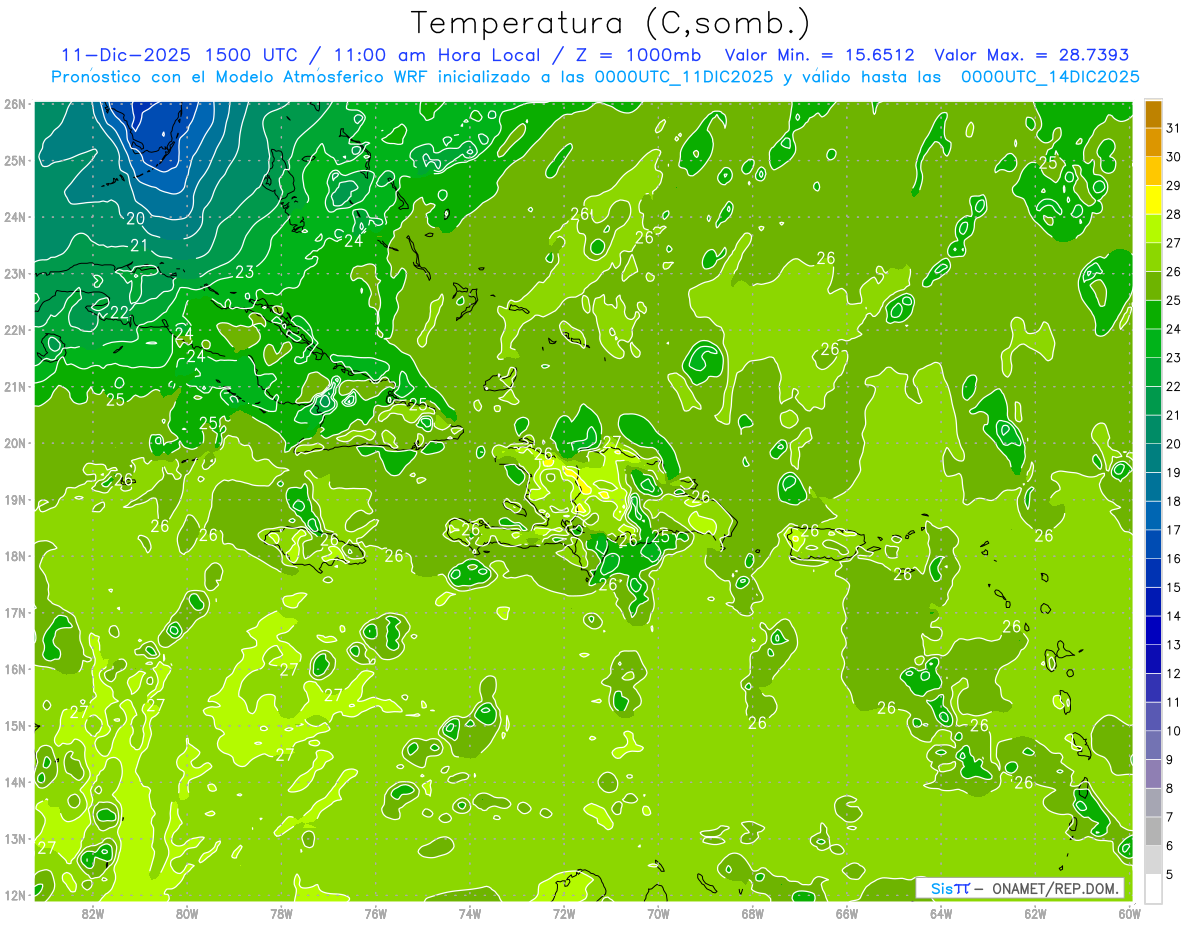
Task: Click the '80W' longitude axis label
Action: (x=187, y=913)
